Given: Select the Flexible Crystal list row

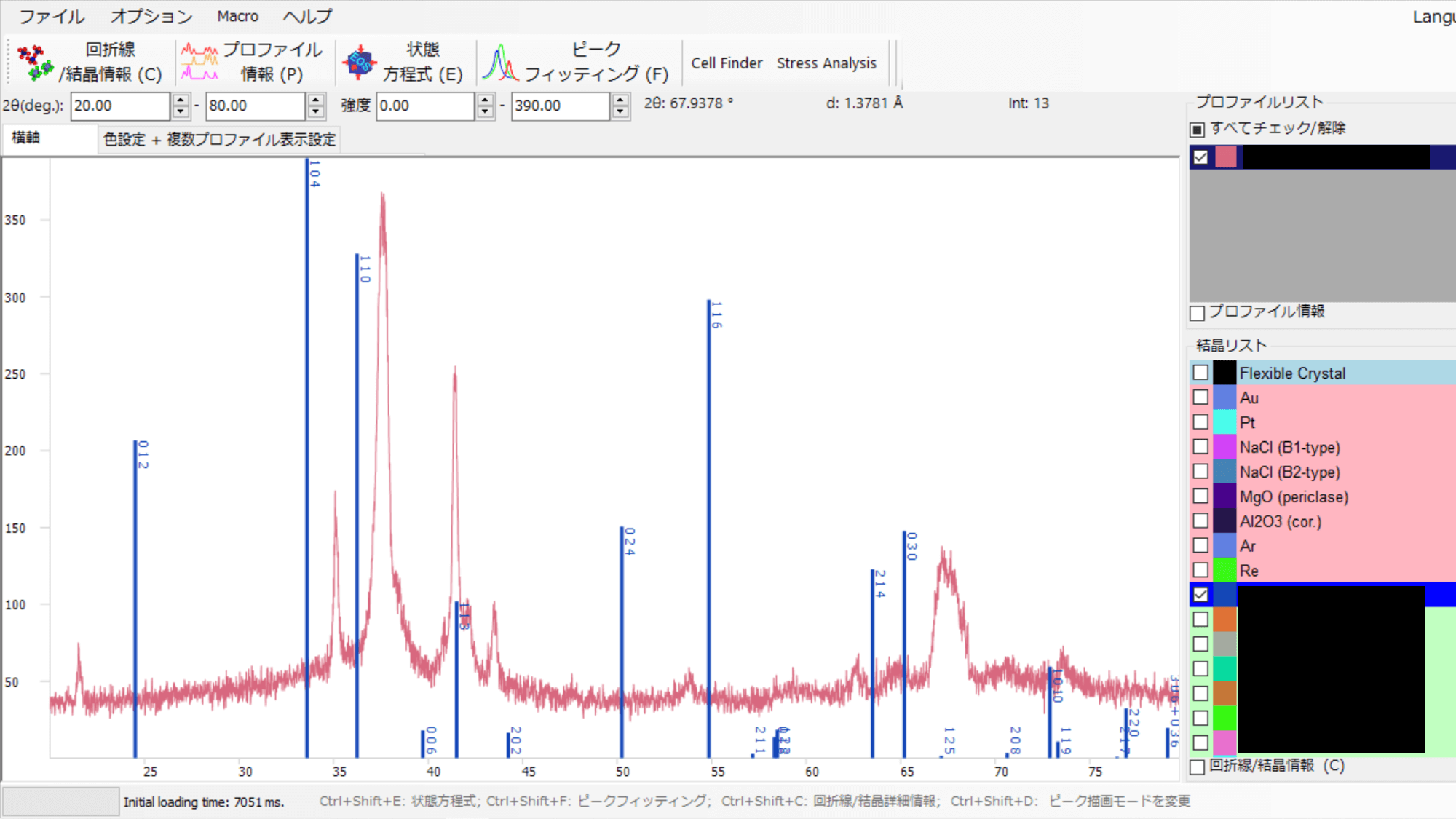Looking at the screenshot, I should click(1323, 373).
